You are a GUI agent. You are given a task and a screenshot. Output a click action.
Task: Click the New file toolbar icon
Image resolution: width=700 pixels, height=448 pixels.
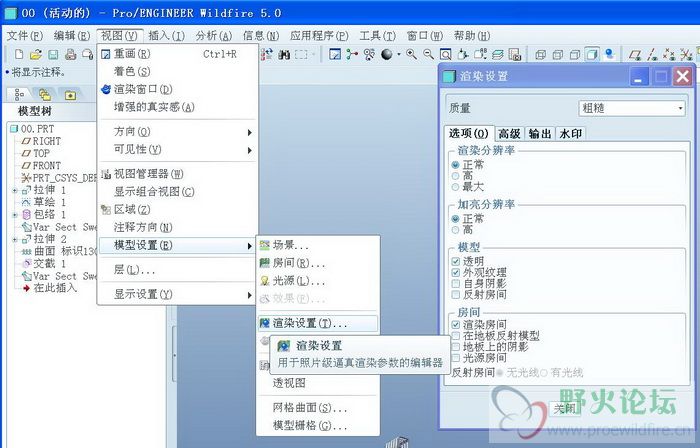point(19,54)
